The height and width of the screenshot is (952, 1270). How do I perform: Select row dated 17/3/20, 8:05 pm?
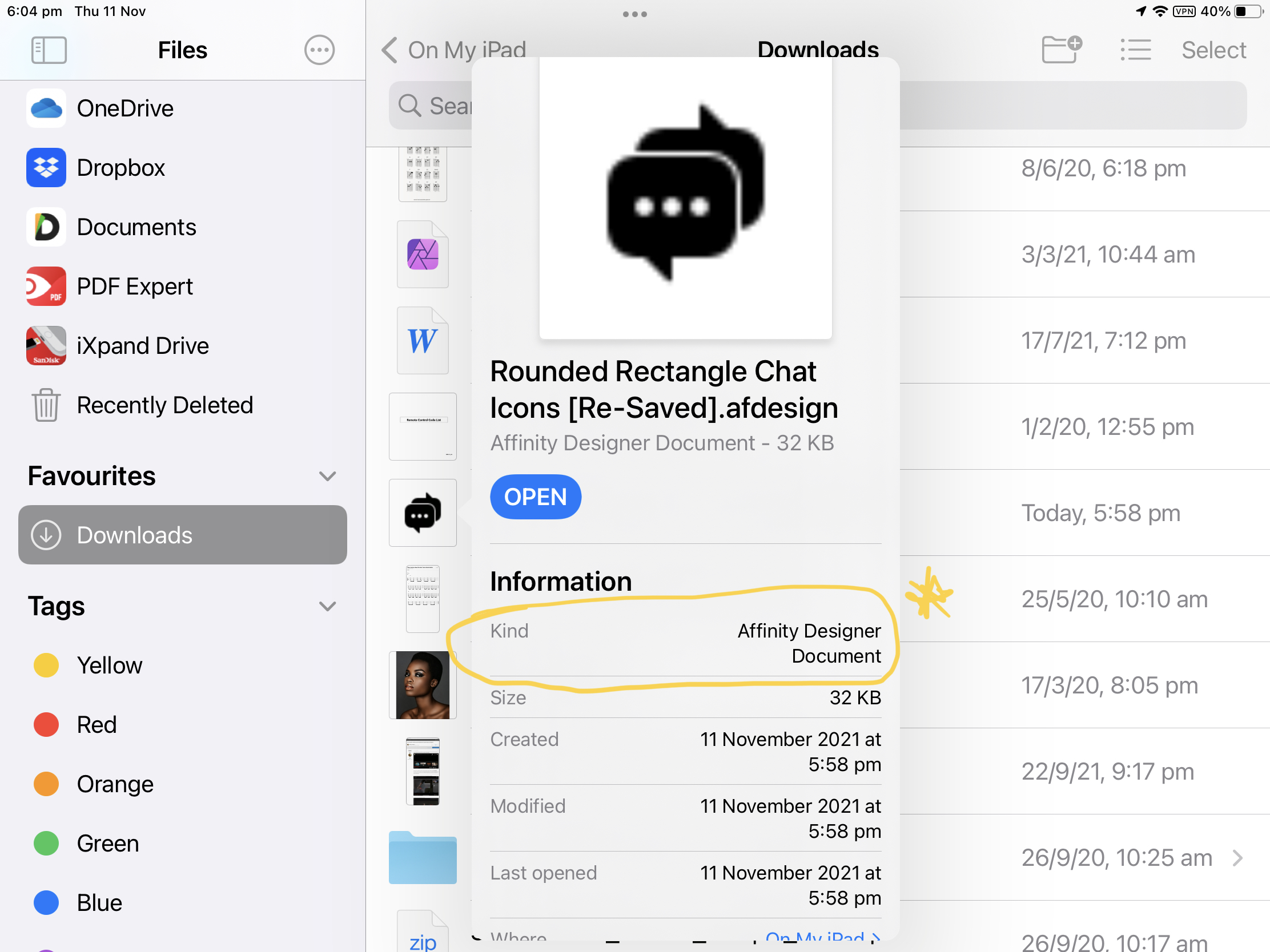1109,685
